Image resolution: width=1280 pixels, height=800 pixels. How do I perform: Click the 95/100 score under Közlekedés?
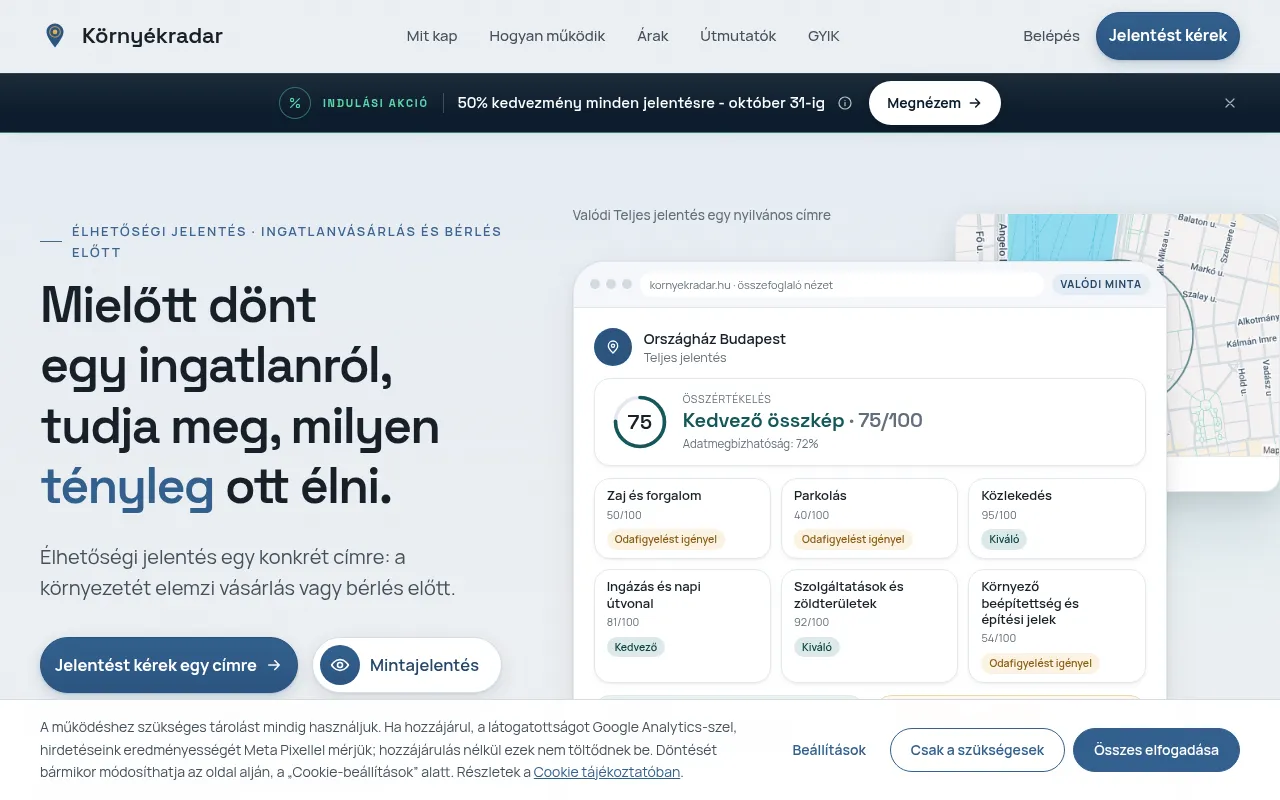[999, 515]
